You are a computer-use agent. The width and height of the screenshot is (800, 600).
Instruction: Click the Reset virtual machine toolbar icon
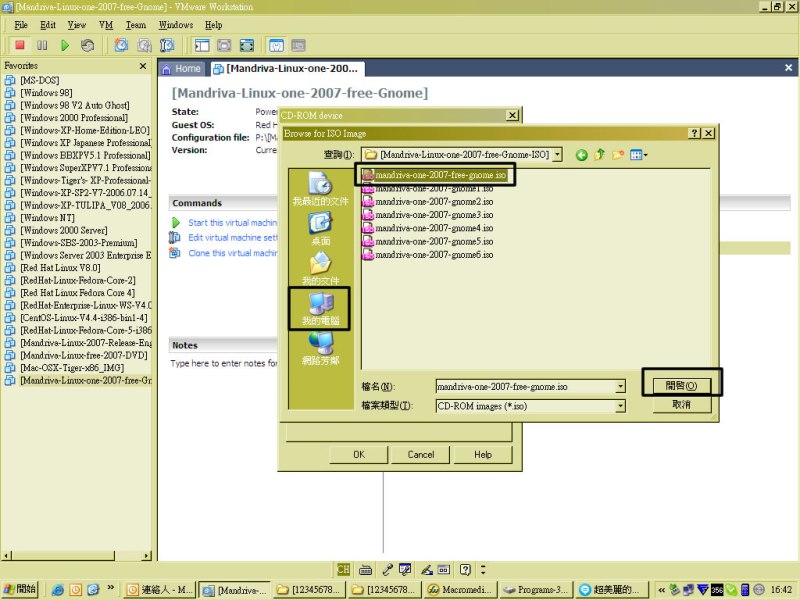point(87,45)
